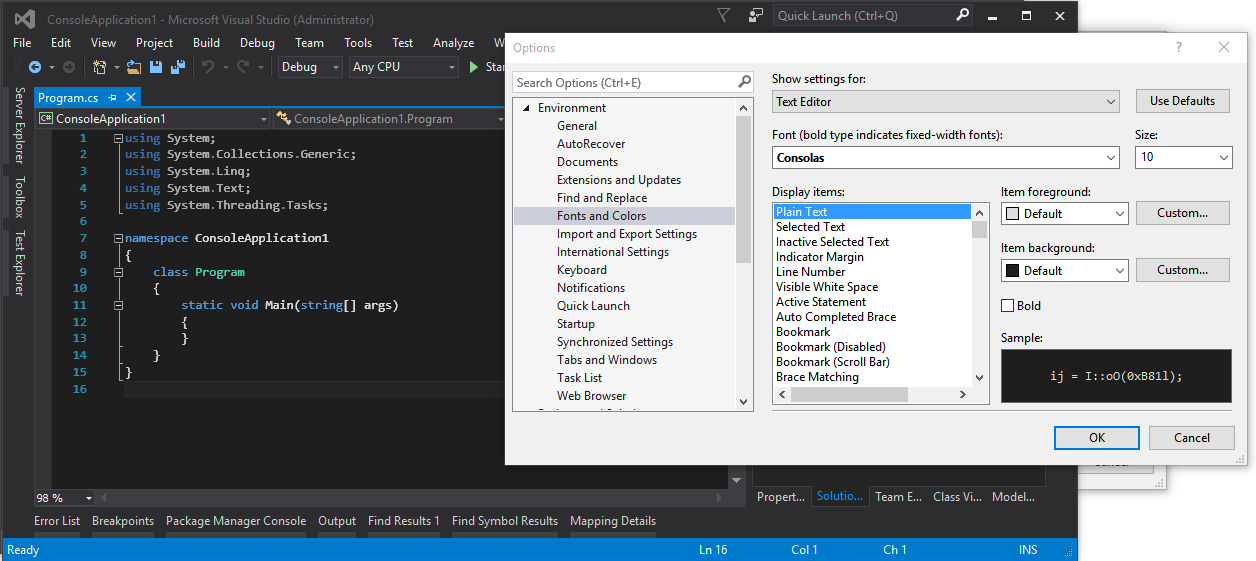Select Import and Export Settings in tree
Image resolution: width=1256 pixels, height=561 pixels.
627,234
